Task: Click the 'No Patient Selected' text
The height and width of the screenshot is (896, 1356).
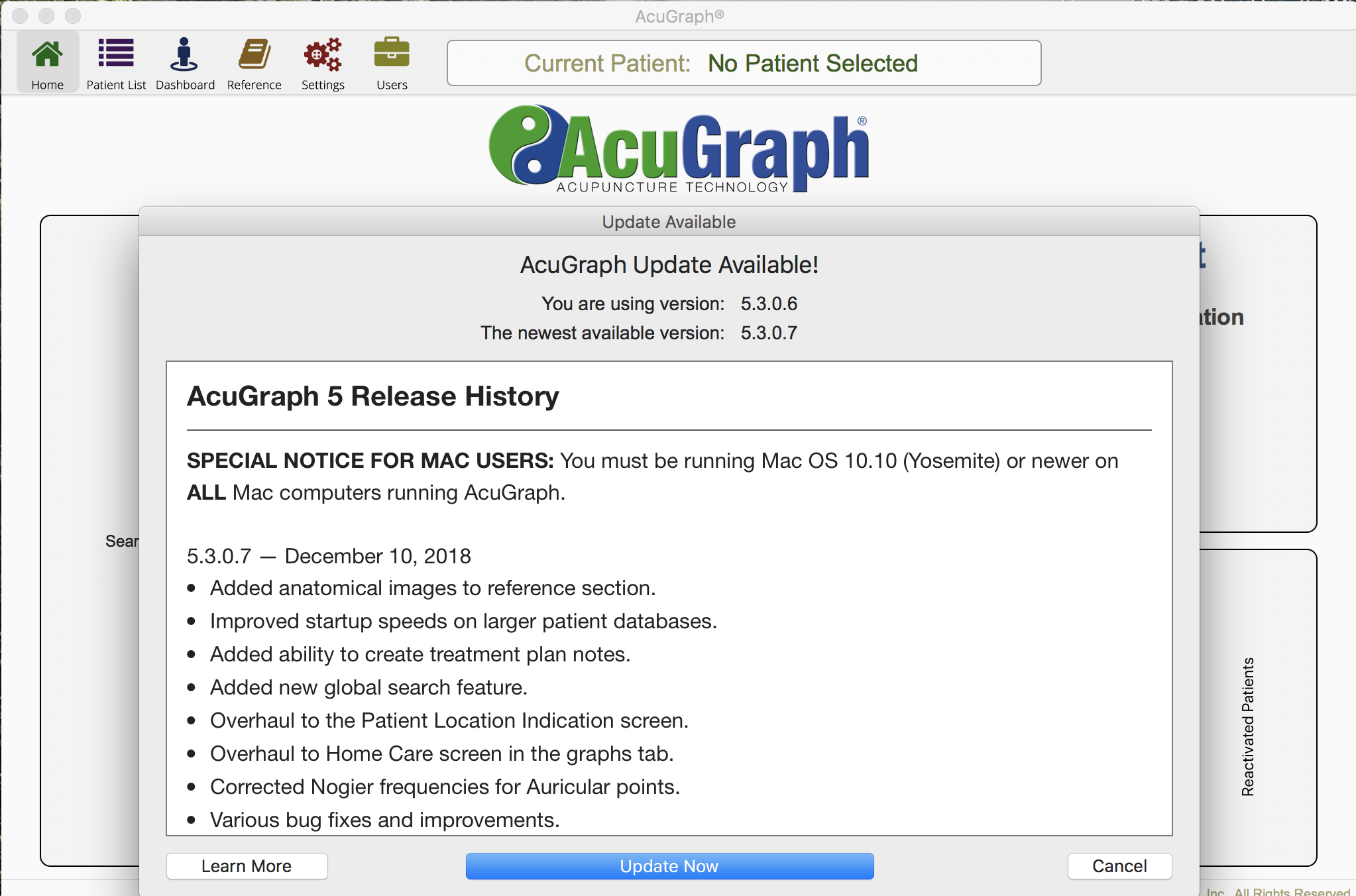Action: 813,63
